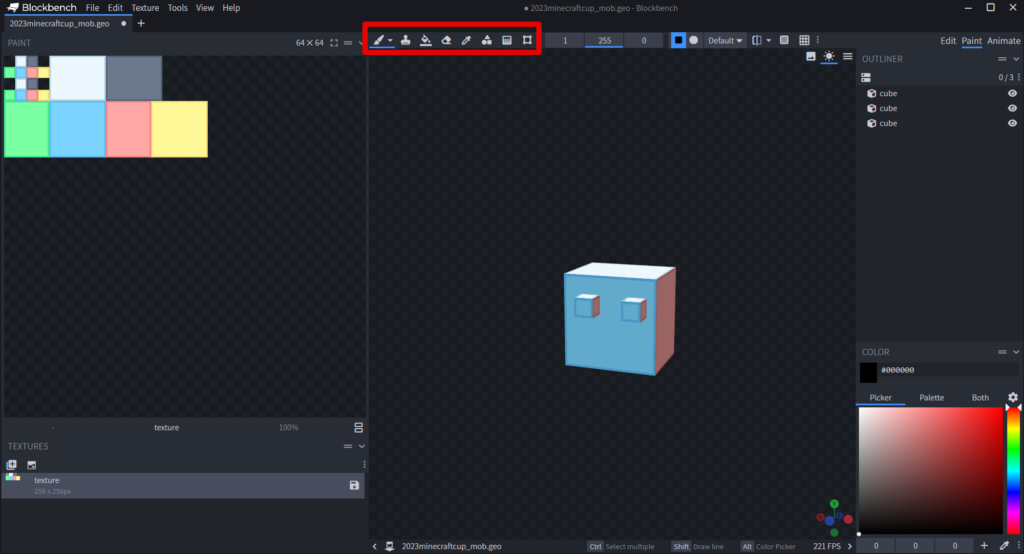
Task: Click the Gradient tool icon
Action: pyautogui.click(x=507, y=40)
